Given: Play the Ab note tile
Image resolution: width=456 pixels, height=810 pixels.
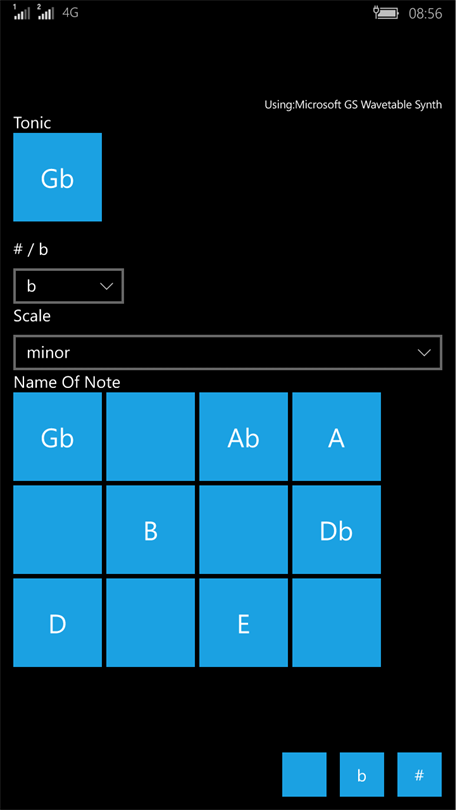Looking at the screenshot, I should click(x=244, y=437).
